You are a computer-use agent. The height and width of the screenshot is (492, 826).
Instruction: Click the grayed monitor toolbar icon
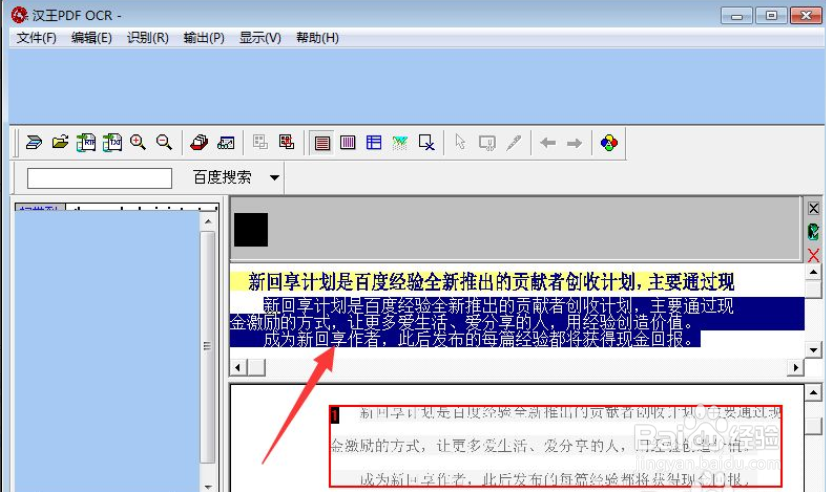[x=487, y=142]
